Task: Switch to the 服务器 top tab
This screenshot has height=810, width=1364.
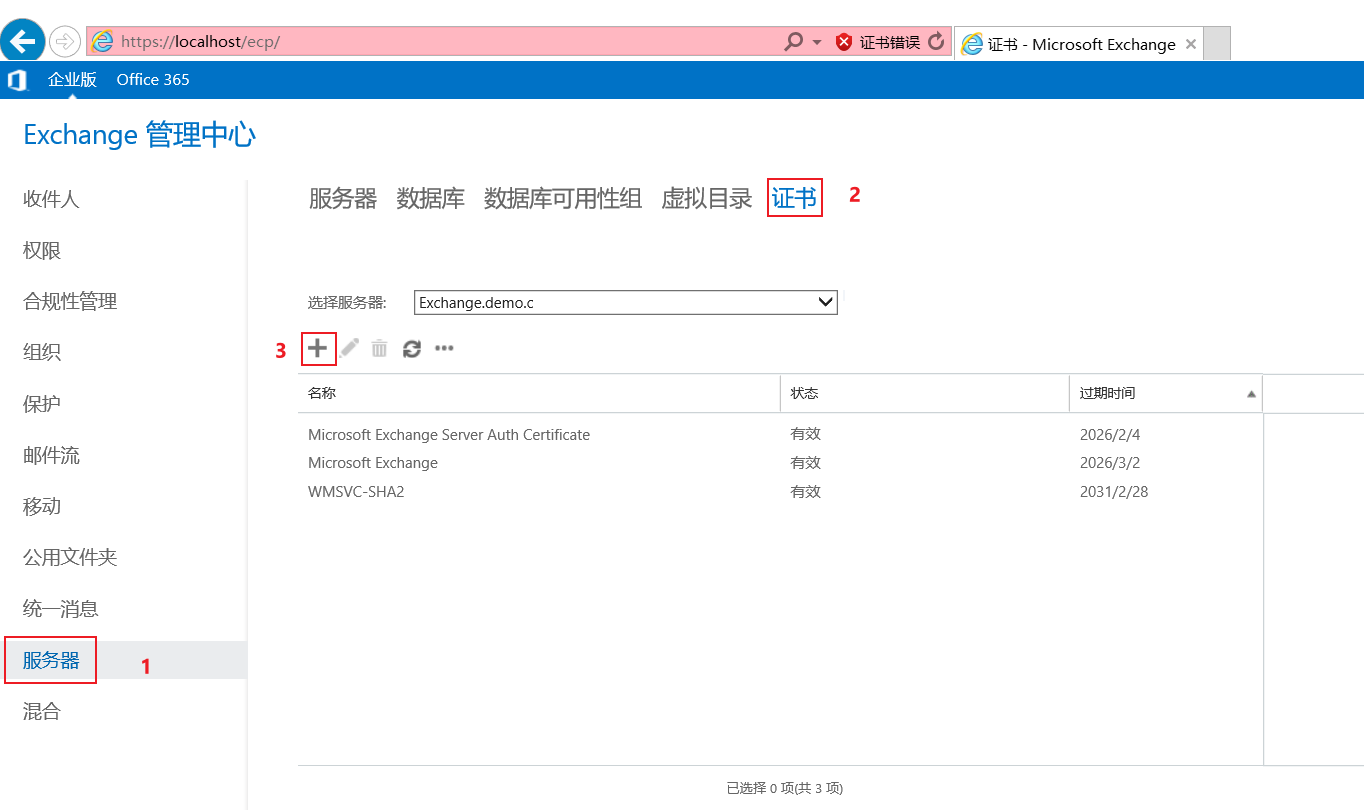Action: click(x=343, y=198)
